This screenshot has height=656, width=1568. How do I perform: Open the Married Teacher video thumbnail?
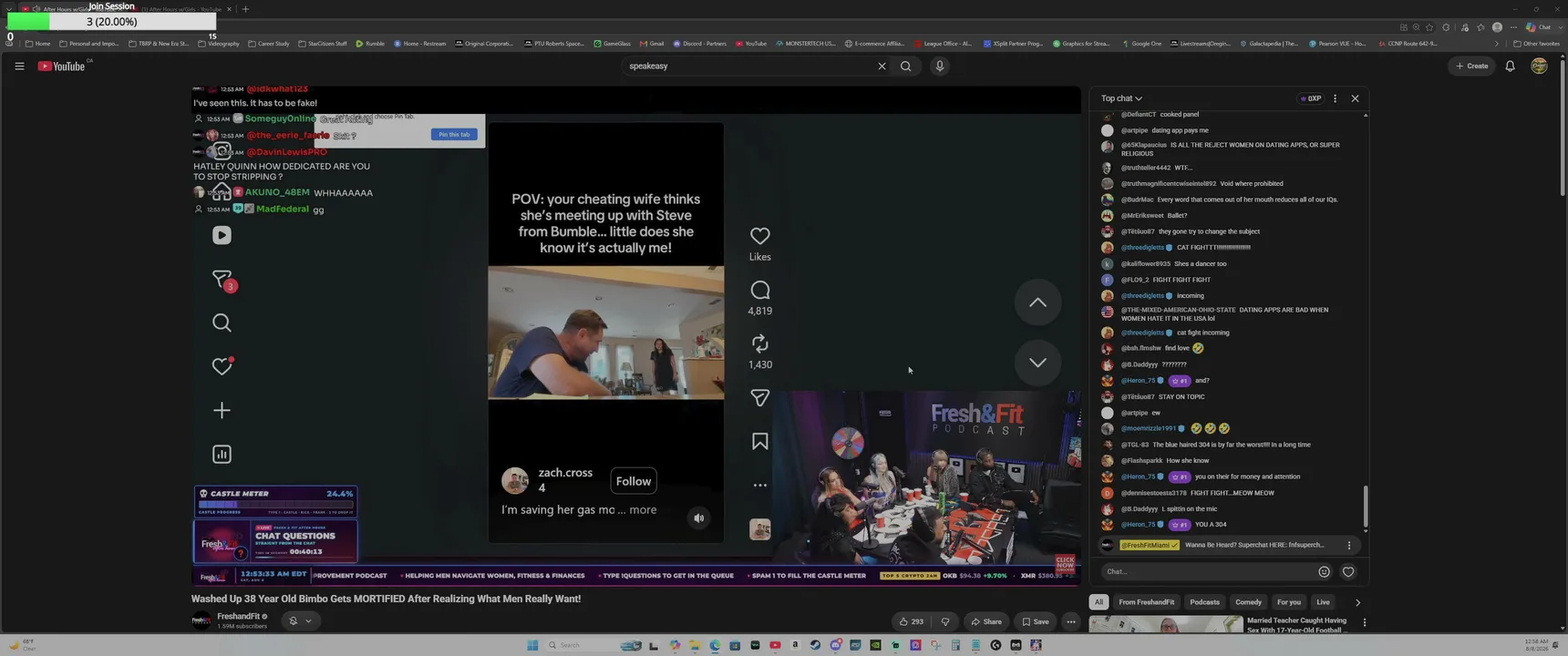pos(1165,625)
